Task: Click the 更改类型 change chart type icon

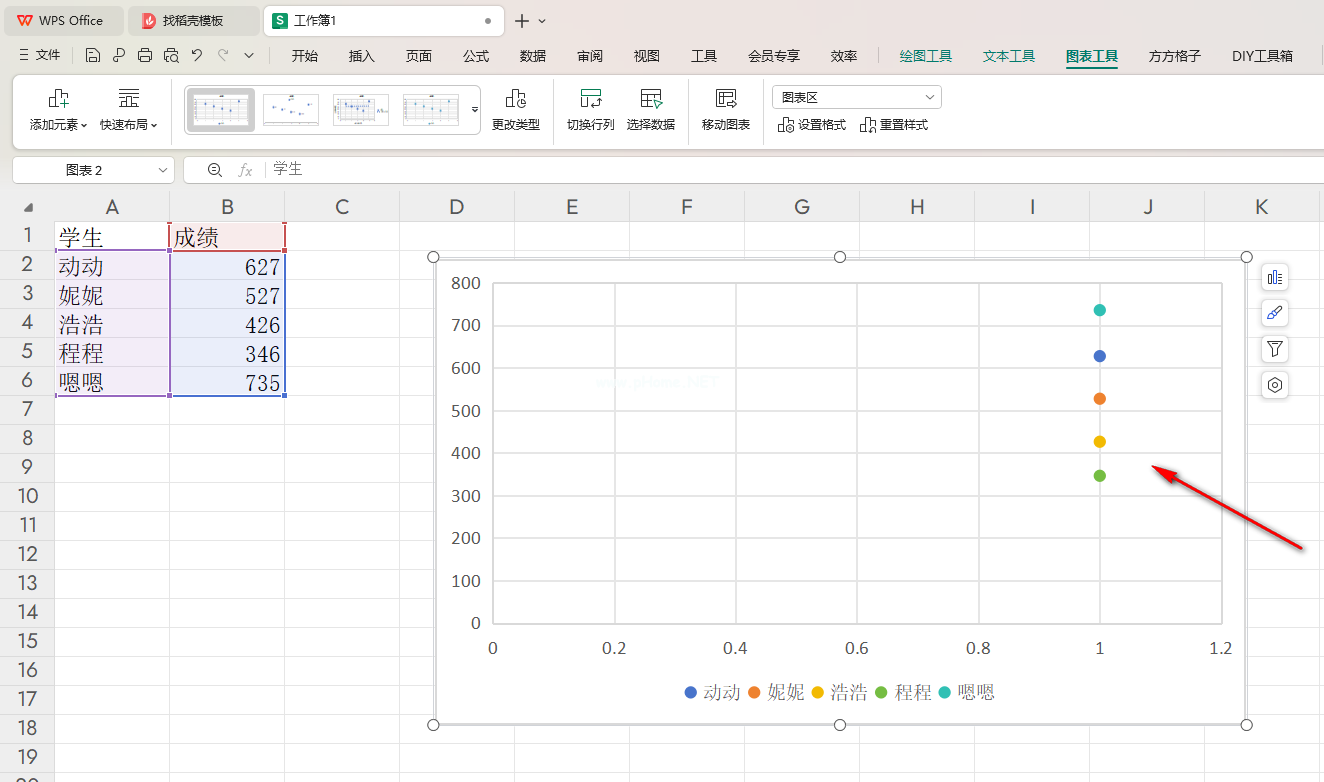Action: (x=515, y=99)
